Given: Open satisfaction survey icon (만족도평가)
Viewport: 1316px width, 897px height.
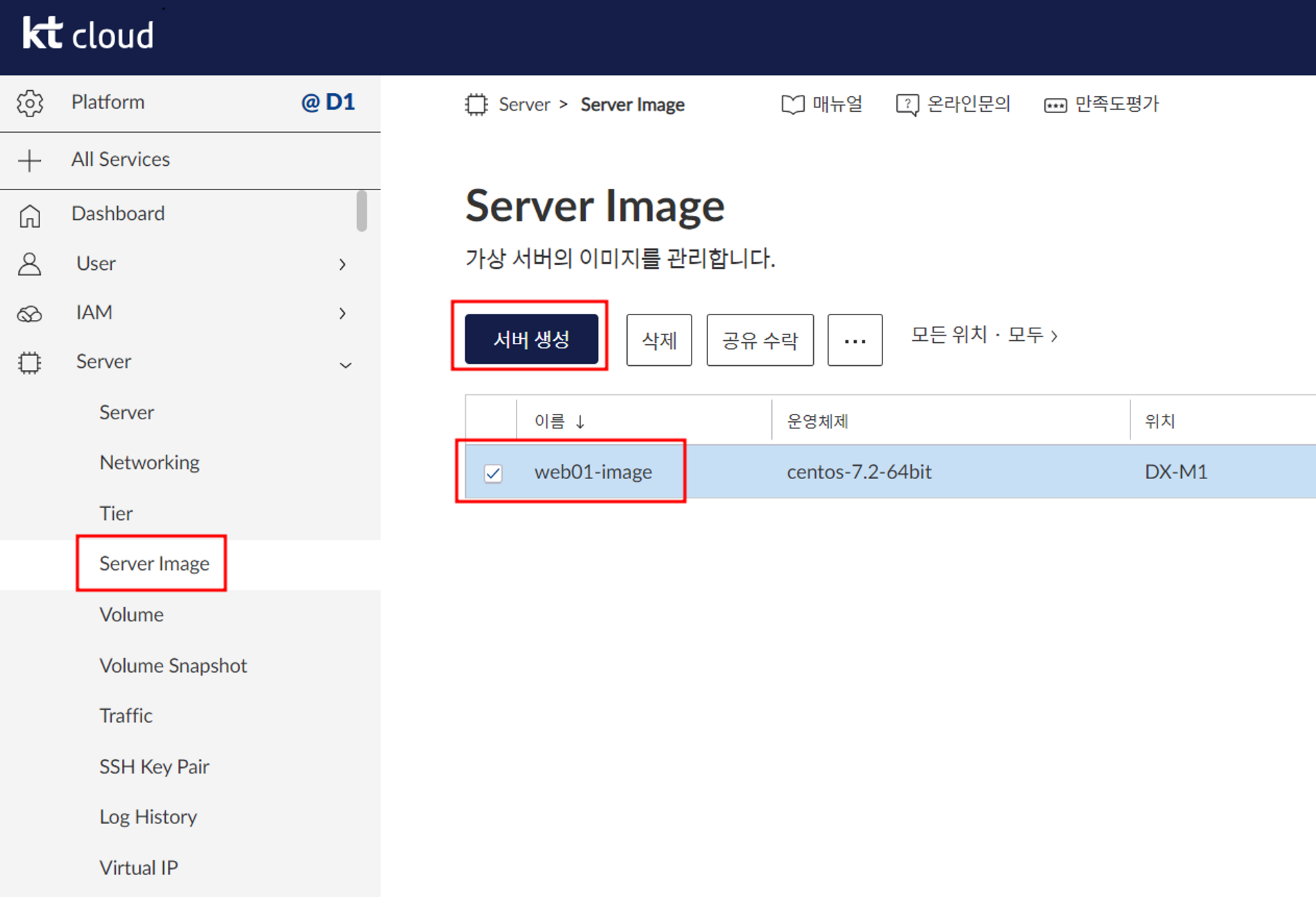Looking at the screenshot, I should click(x=1055, y=105).
